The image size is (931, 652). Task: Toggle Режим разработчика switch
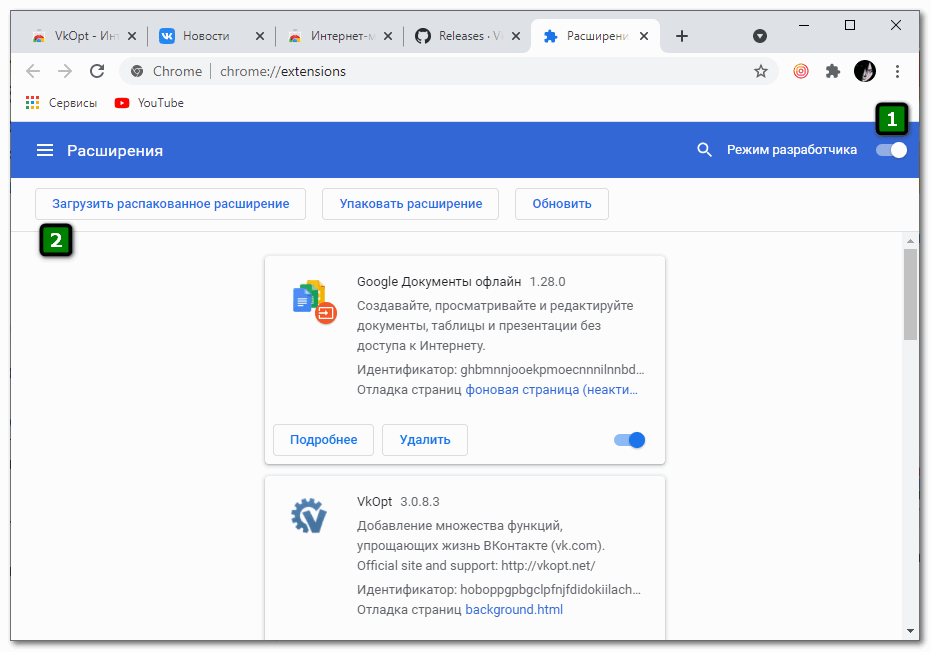pos(891,150)
